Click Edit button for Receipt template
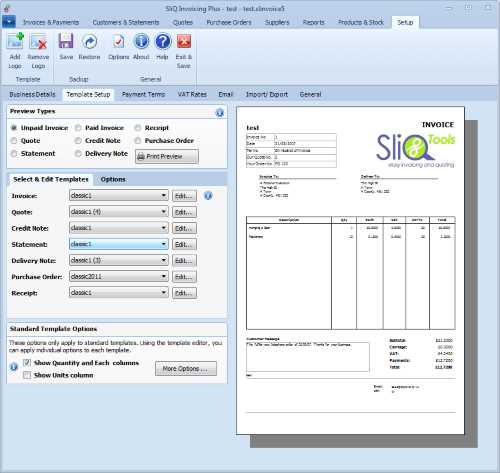The width and height of the screenshot is (500, 473). tap(184, 293)
